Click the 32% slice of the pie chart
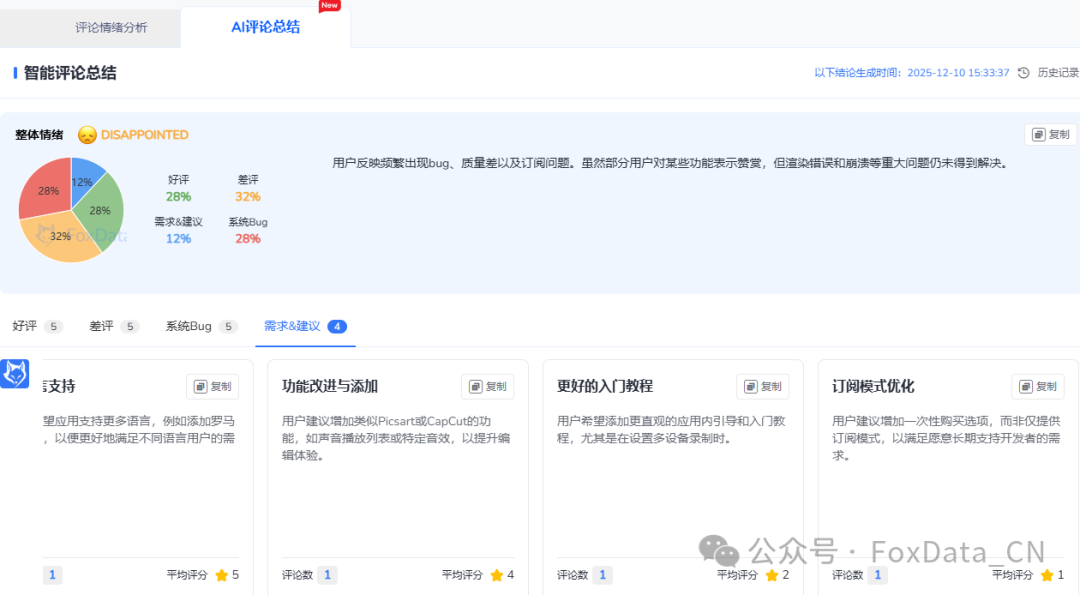This screenshot has height=595, width=1080. 58,237
